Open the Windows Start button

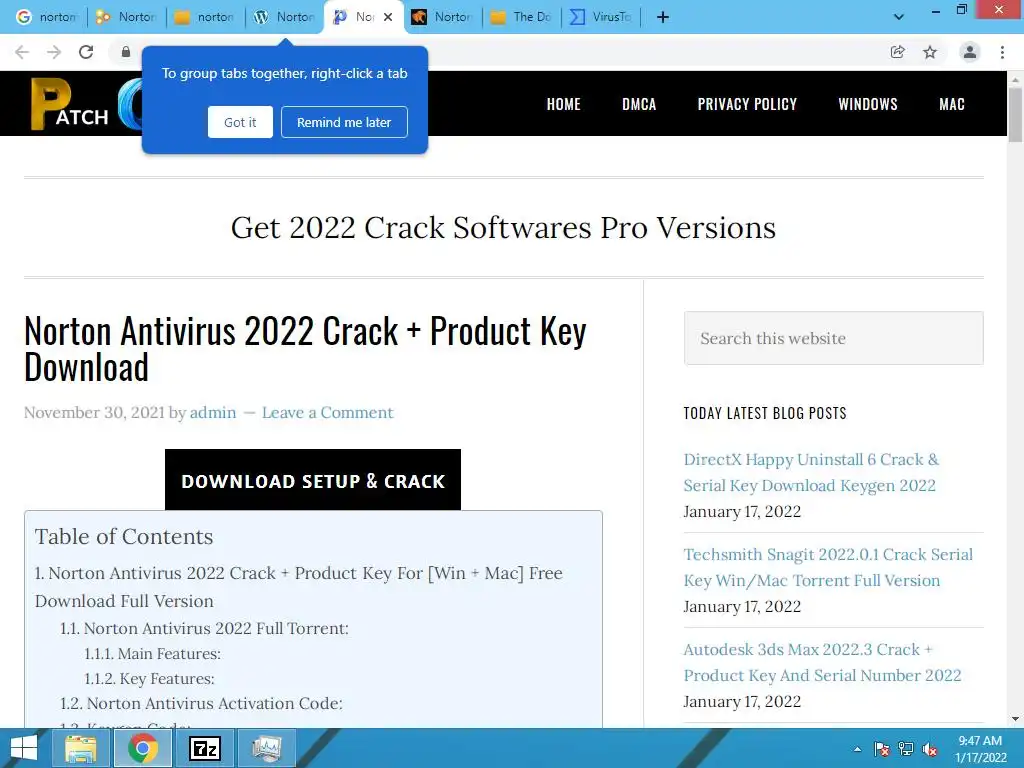[x=24, y=748]
